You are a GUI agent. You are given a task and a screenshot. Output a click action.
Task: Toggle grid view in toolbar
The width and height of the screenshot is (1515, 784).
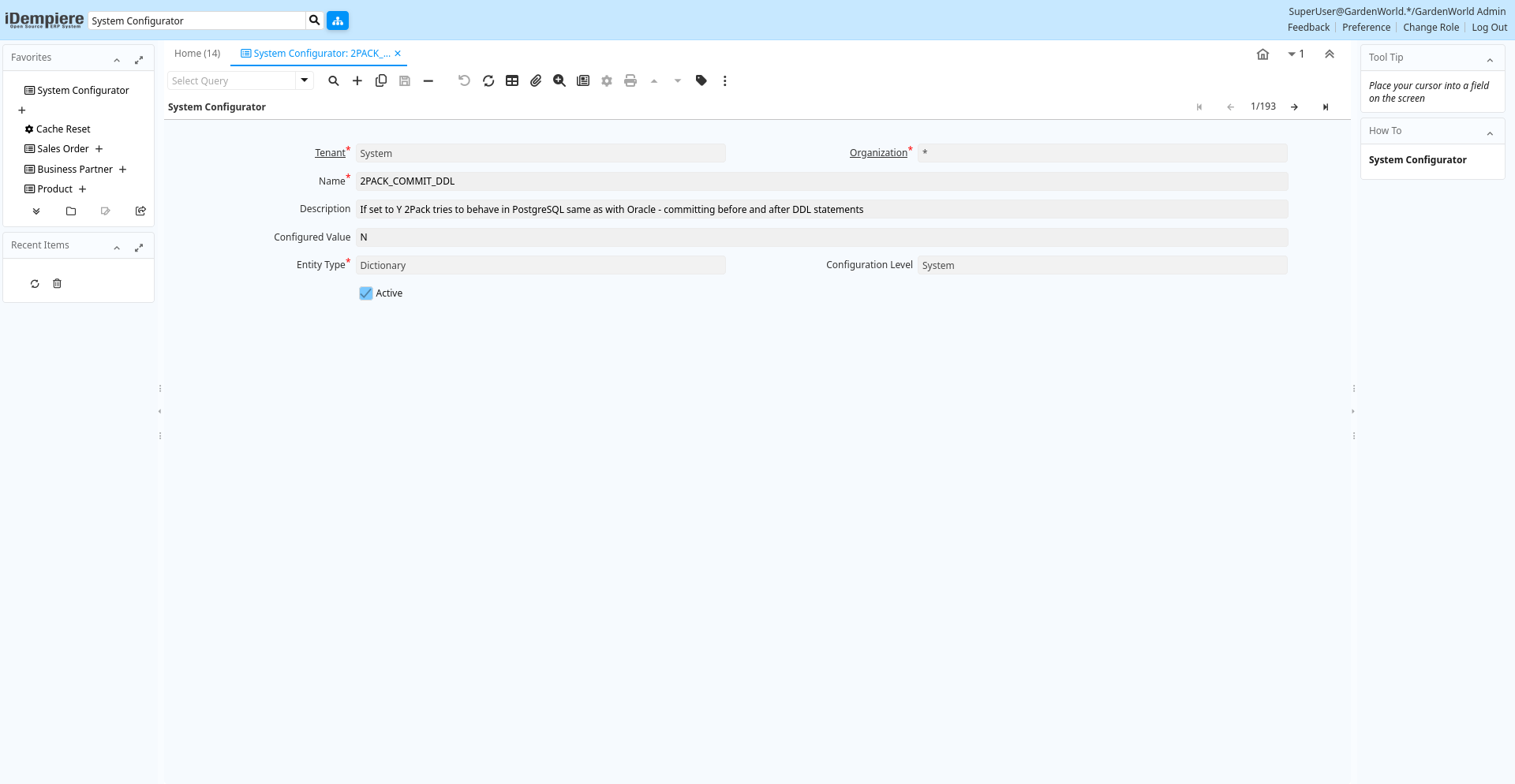tap(512, 80)
